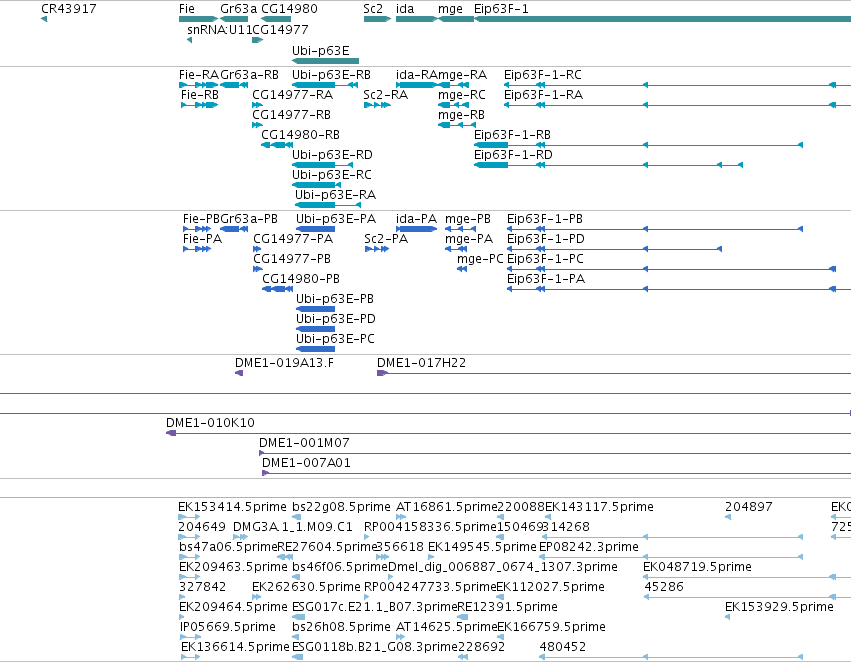Viewport: 851px width, 662px height.
Task: Open BAC clone DME1-007A01
Action: point(306,463)
